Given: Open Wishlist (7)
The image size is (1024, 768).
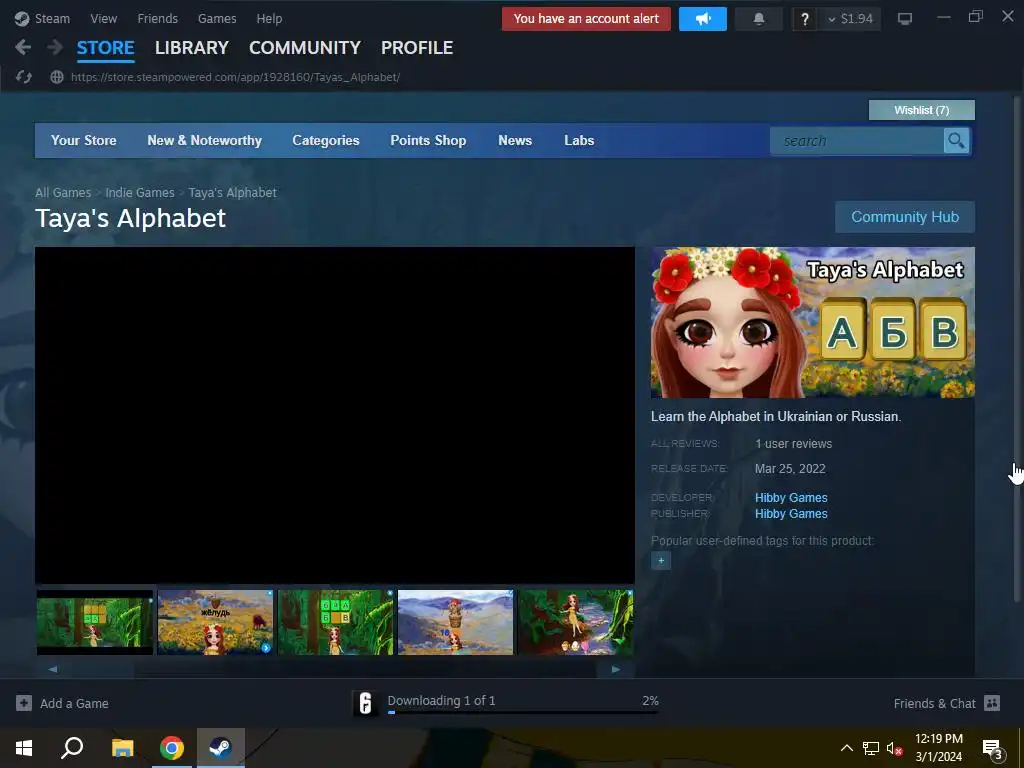Looking at the screenshot, I should 921,110.
